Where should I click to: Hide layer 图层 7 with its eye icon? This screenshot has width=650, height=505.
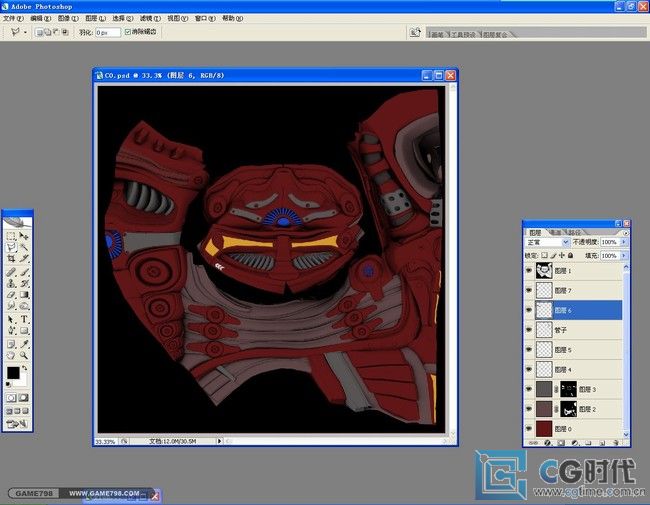(529, 290)
